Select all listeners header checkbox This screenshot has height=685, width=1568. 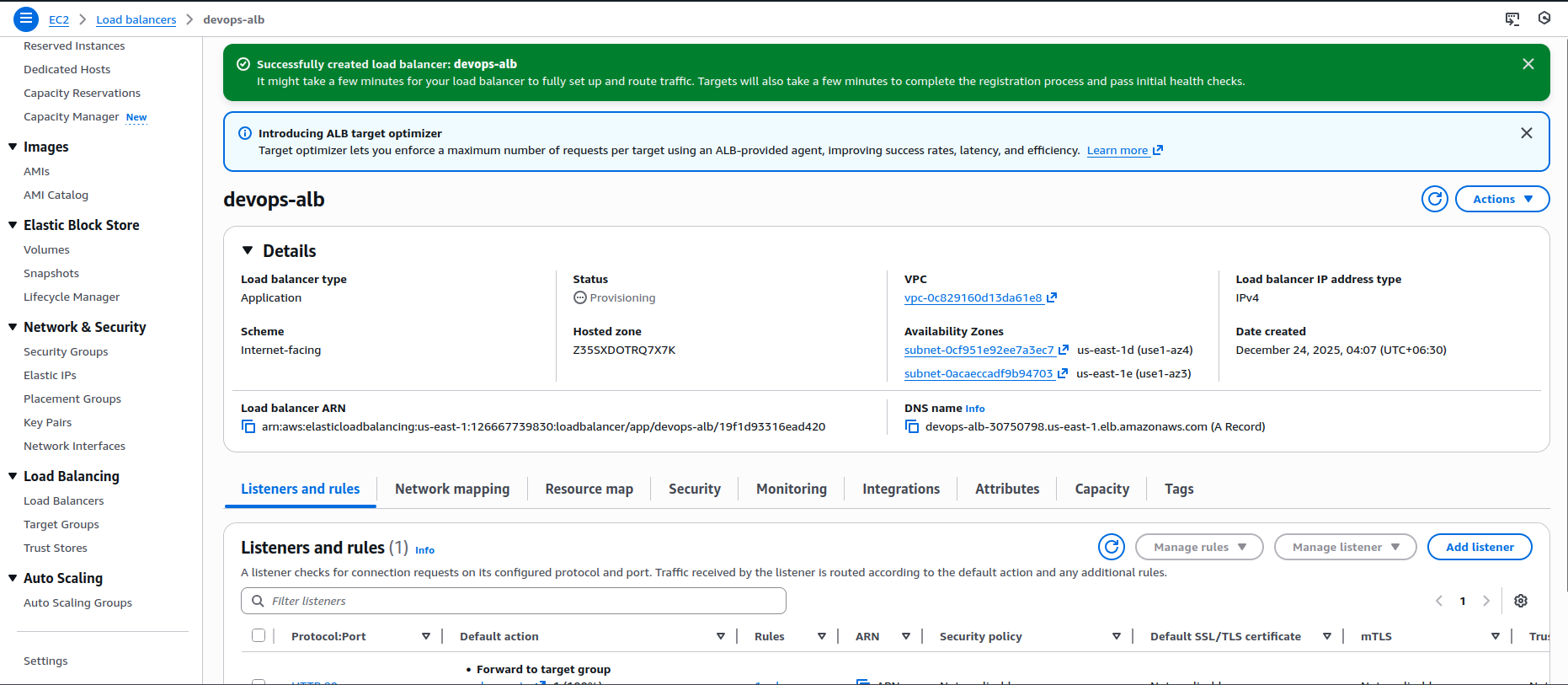(x=259, y=635)
